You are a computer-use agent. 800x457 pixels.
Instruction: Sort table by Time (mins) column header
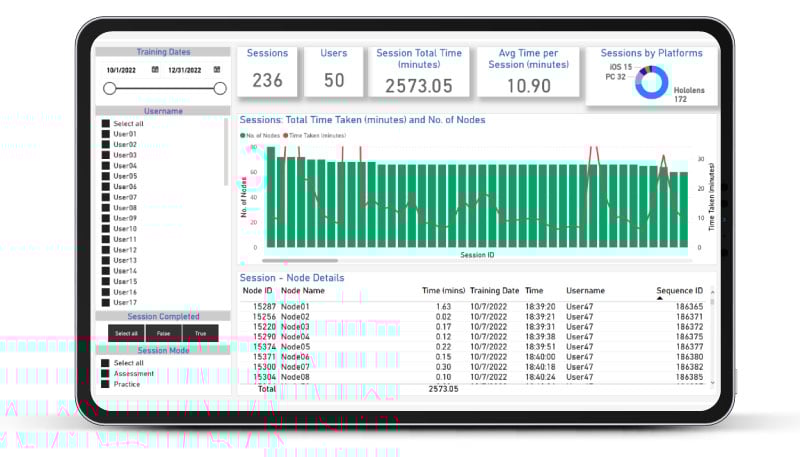443,291
